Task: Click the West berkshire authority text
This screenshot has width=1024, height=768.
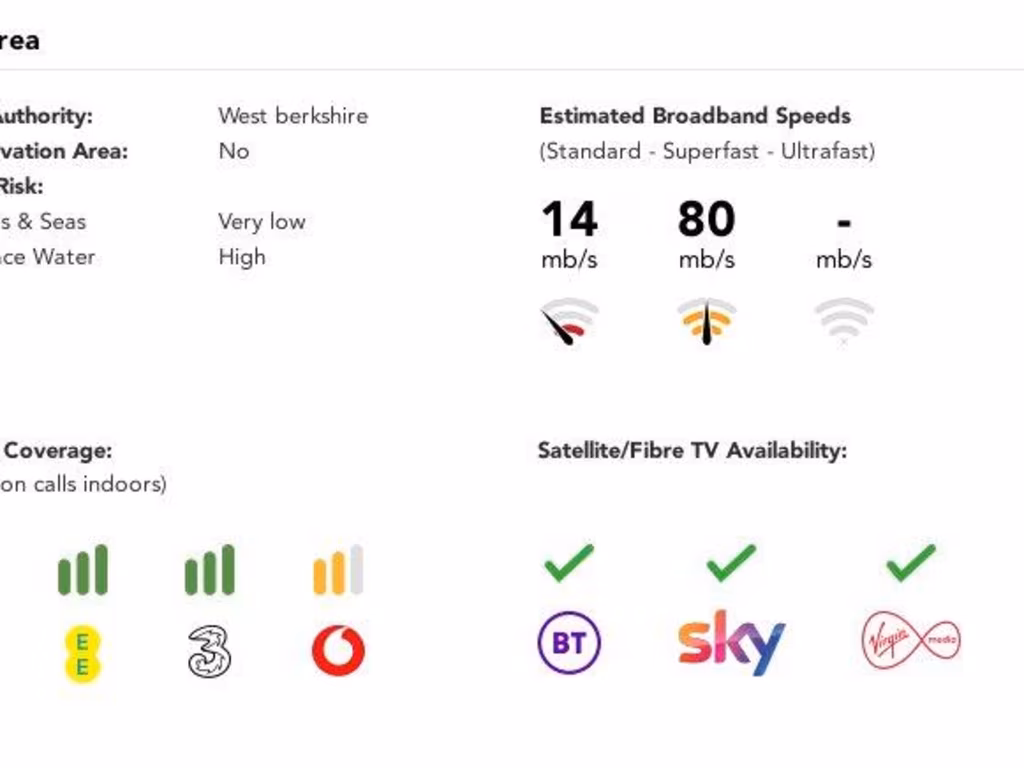Action: (293, 116)
